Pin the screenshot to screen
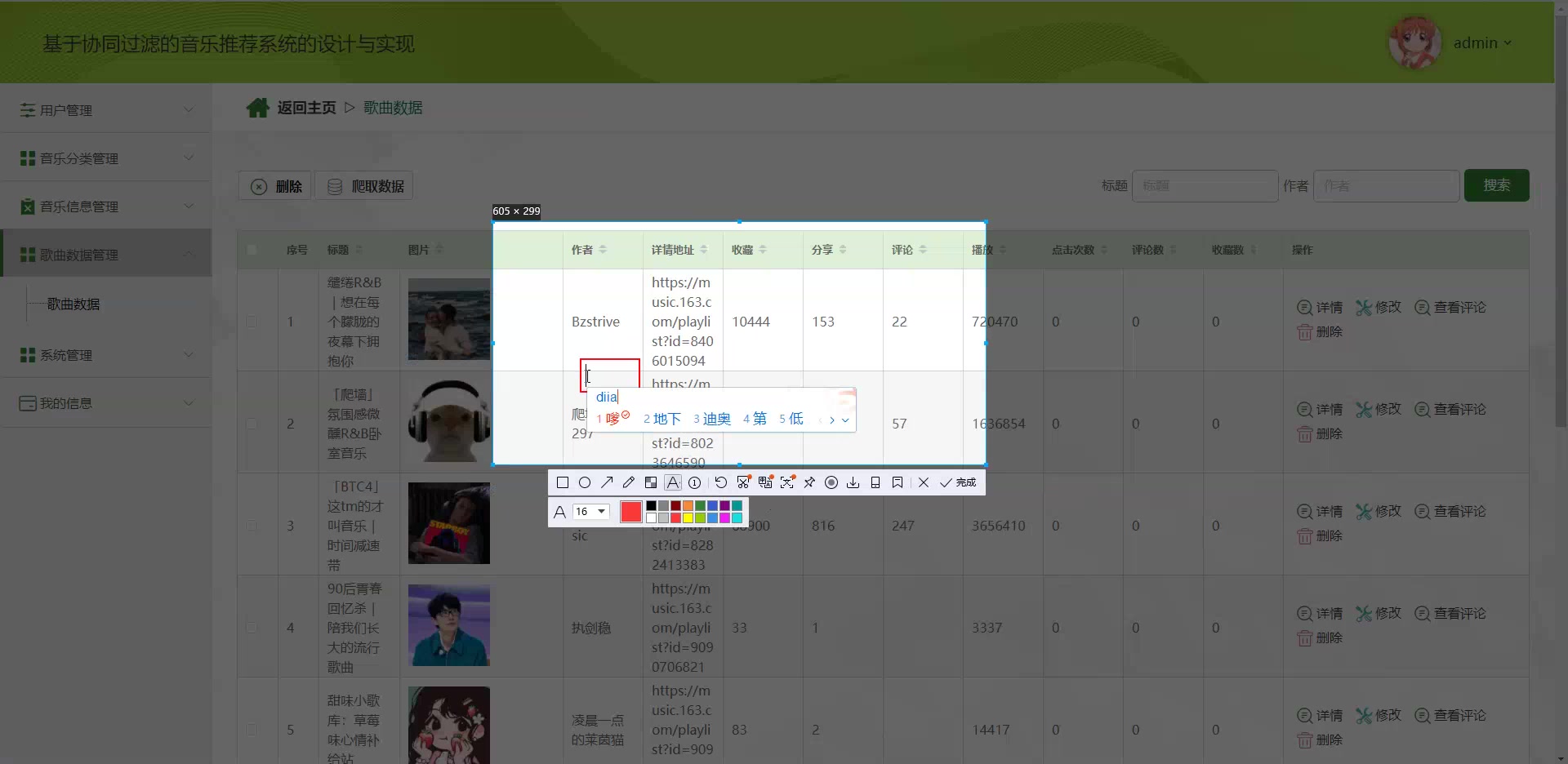This screenshot has height=764, width=1568. click(809, 482)
